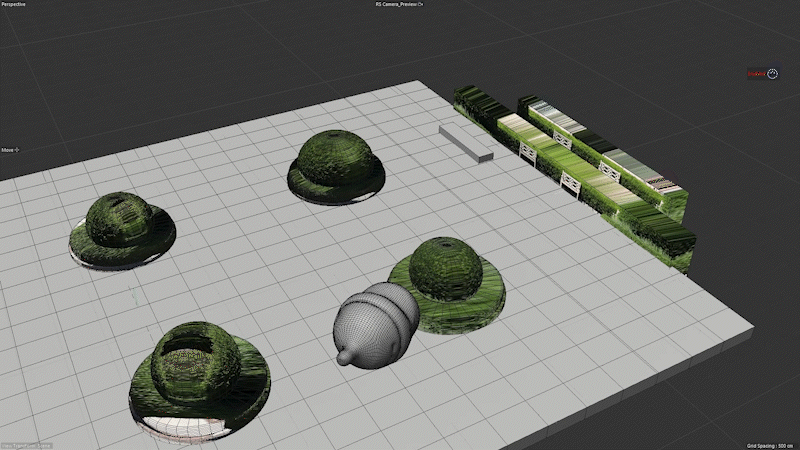The width and height of the screenshot is (800, 450).
Task: Select the small grey box near the hedges
Action: (x=466, y=142)
